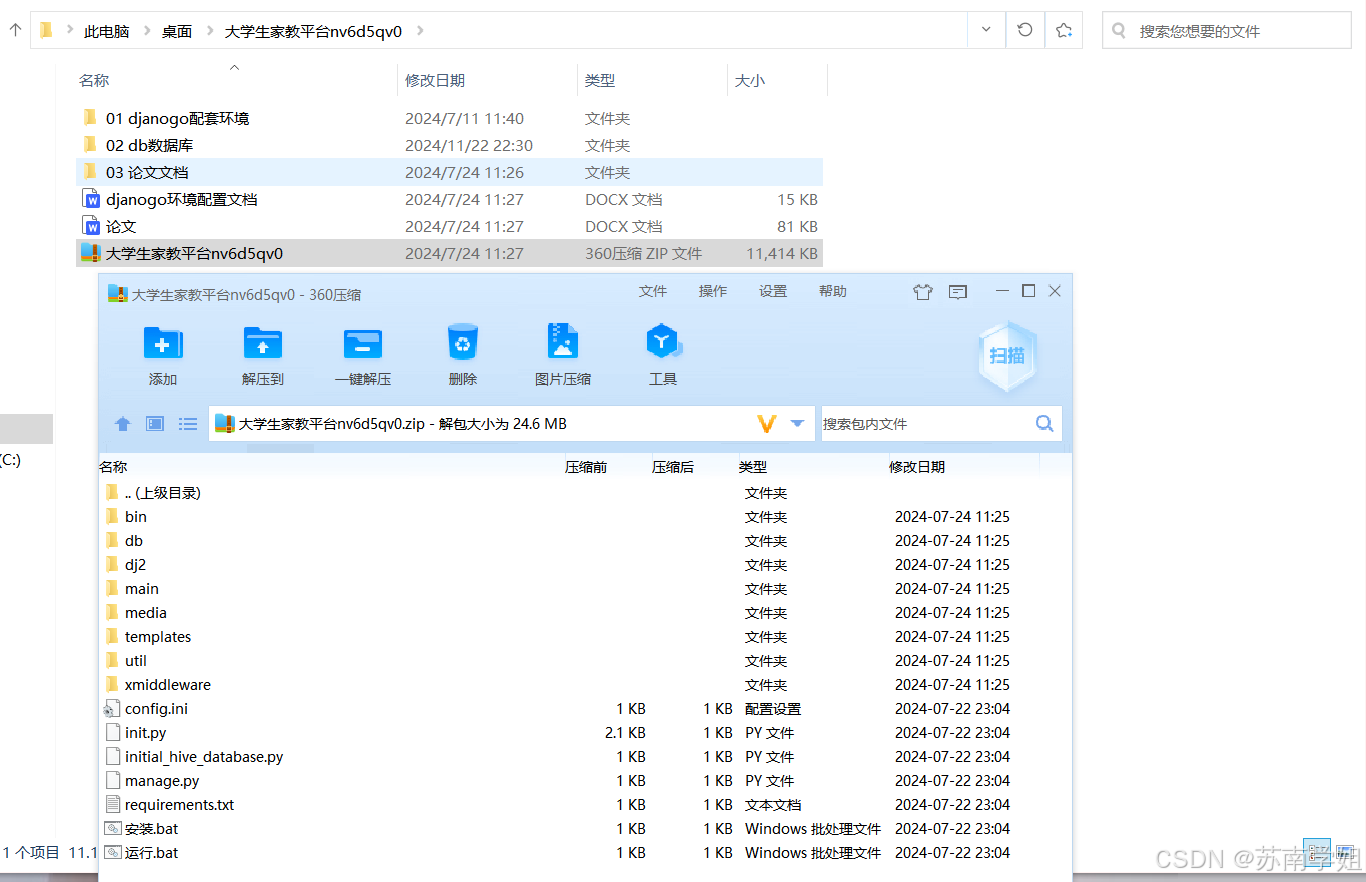Select the zip file icon in Explorer
The width and height of the screenshot is (1366, 882).
point(91,254)
